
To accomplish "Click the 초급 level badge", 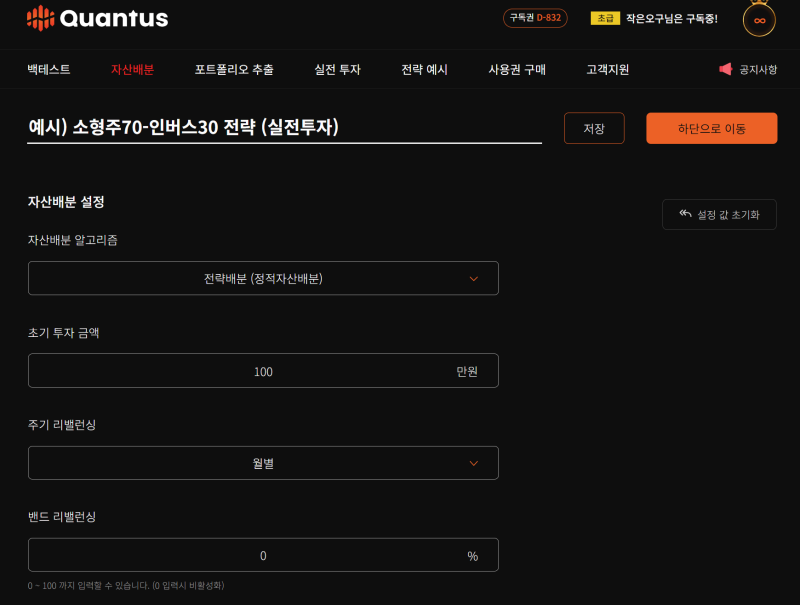I will (605, 18).
